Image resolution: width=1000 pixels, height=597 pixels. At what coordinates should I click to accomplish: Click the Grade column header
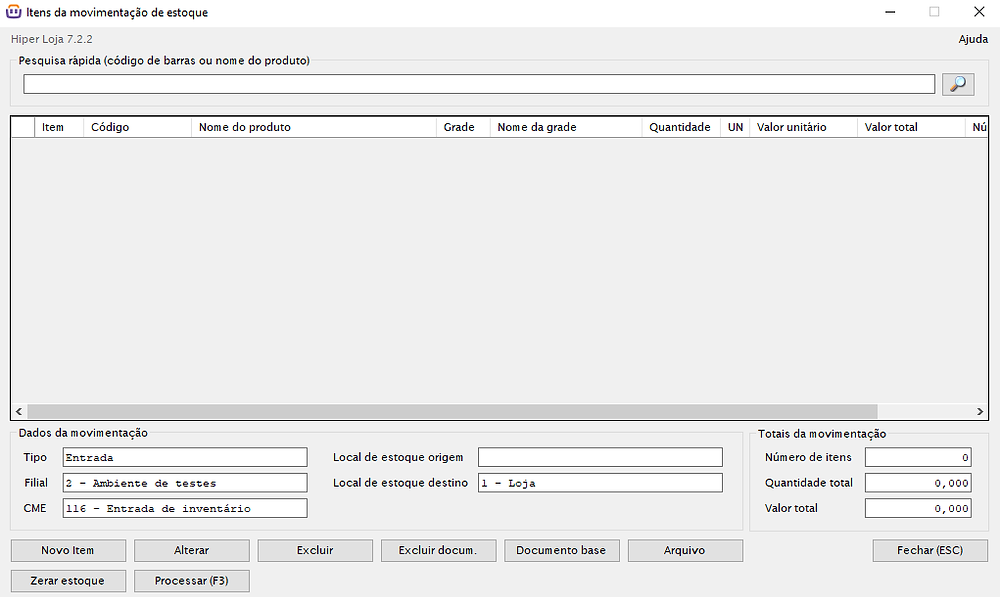[463, 127]
